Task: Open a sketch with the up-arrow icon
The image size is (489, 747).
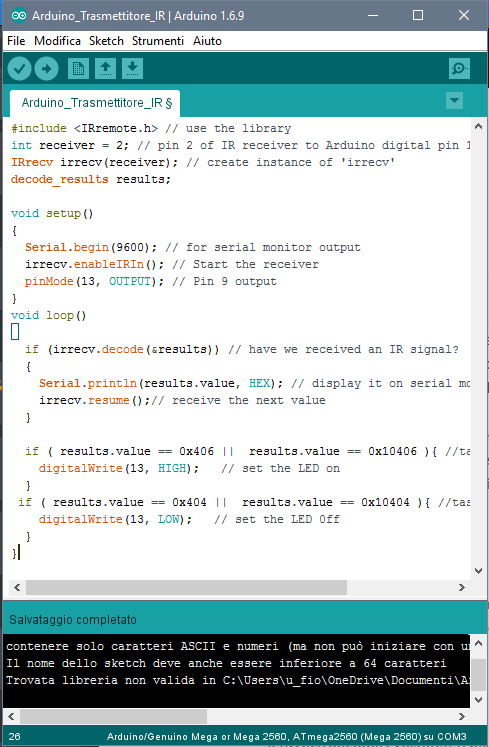Action: click(x=105, y=69)
